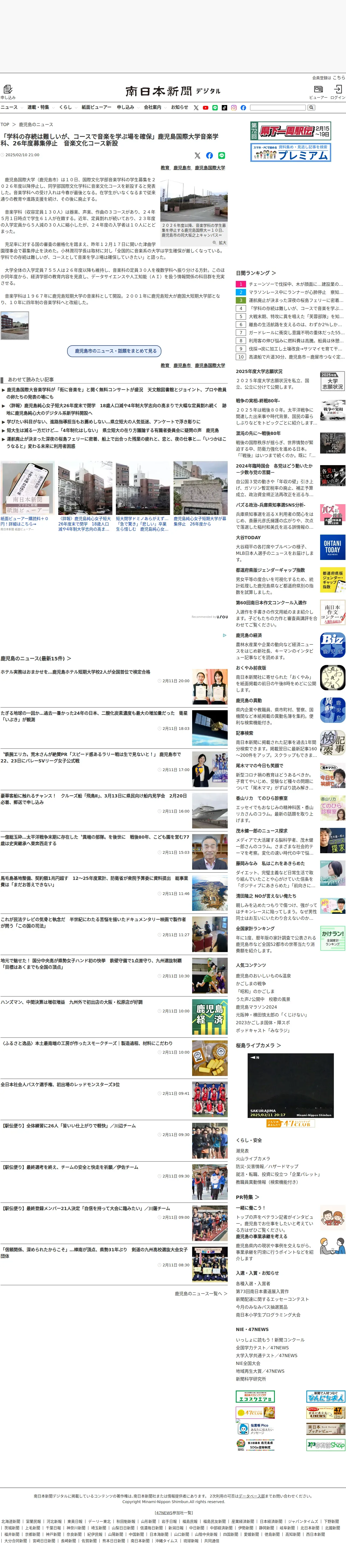Screen dimensions: 346x1568
Task: Click 鹿児島市のニュース・話題をまとめて見る button
Action: 114,351
